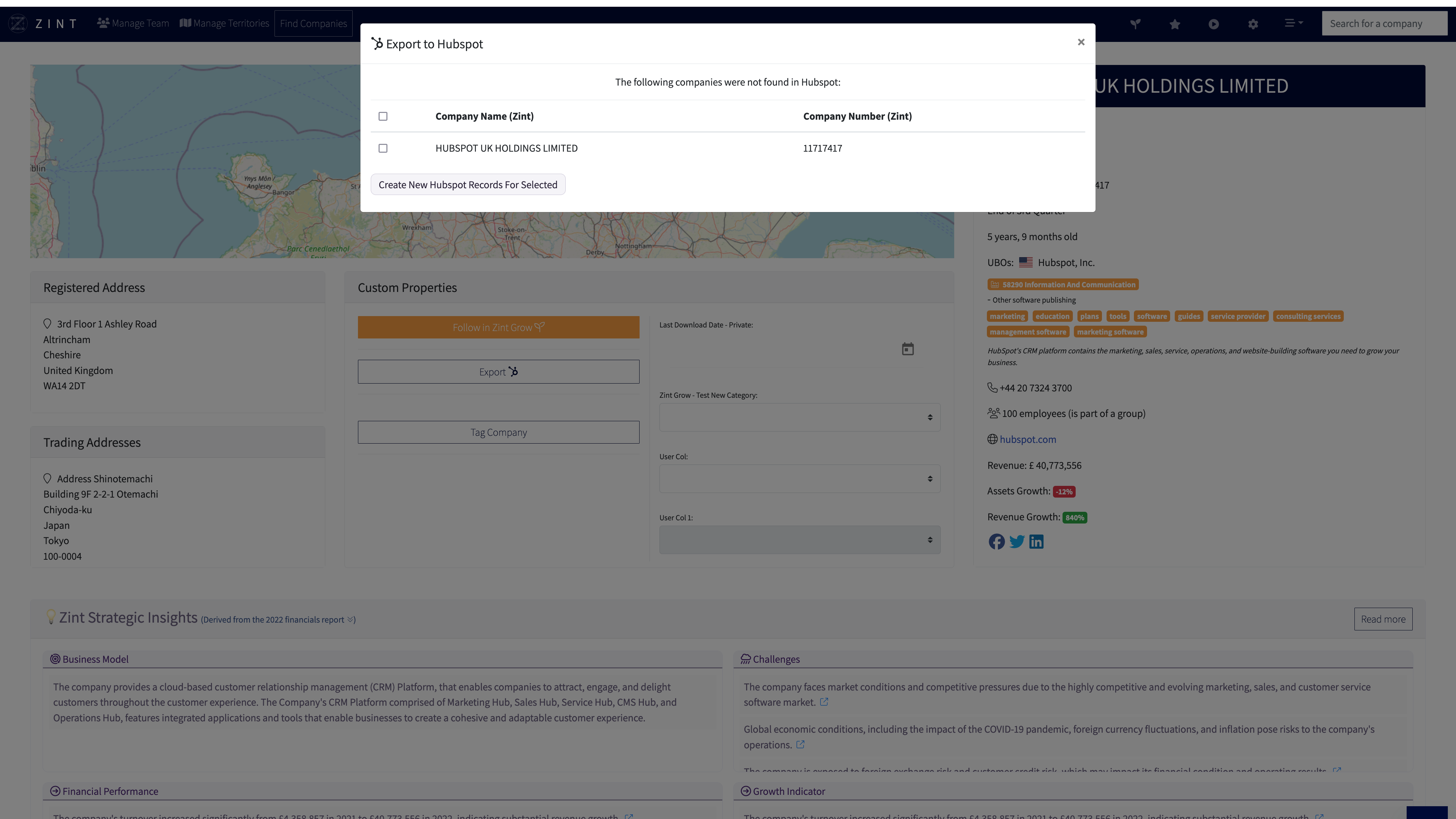Open Manage Team menu item

click(x=133, y=23)
